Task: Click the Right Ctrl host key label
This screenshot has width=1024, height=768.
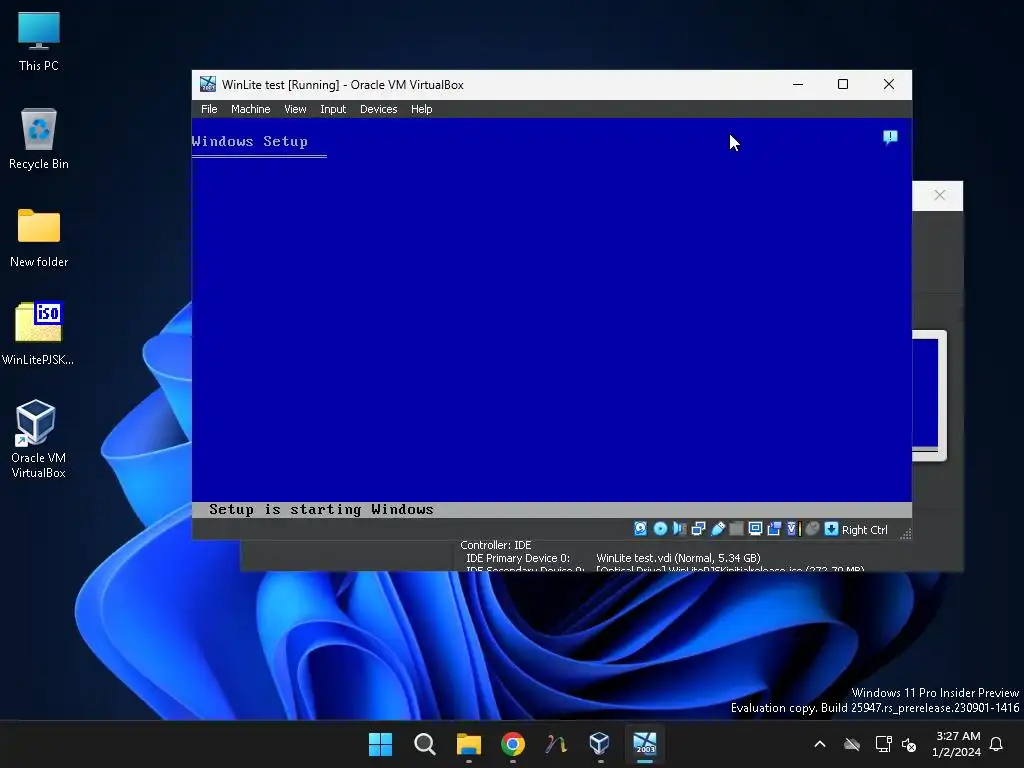Action: click(864, 530)
